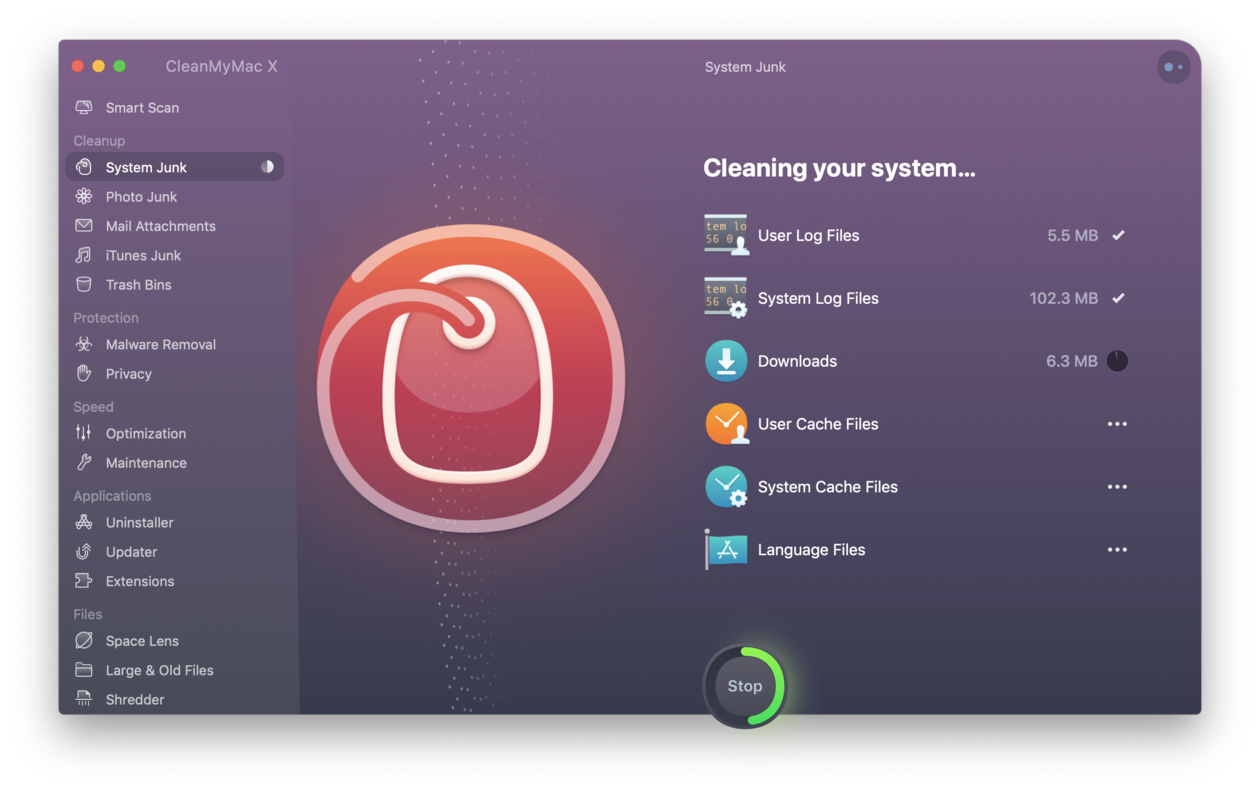Expand options for User Cache Files
Image resolution: width=1260 pixels, height=792 pixels.
coord(1117,423)
